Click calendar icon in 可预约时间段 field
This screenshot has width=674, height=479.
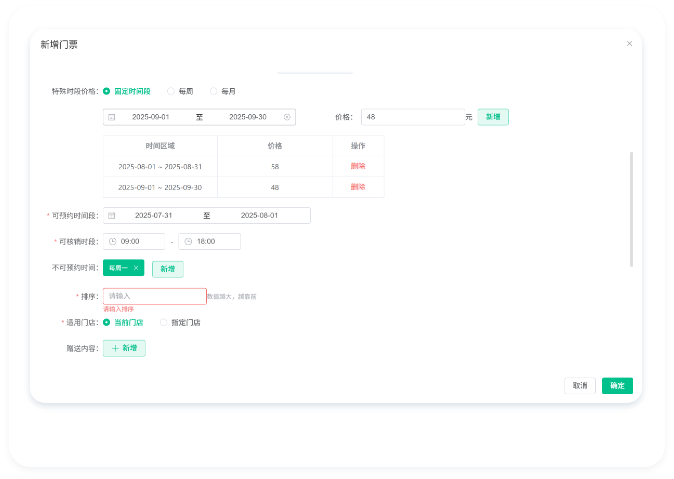111,215
